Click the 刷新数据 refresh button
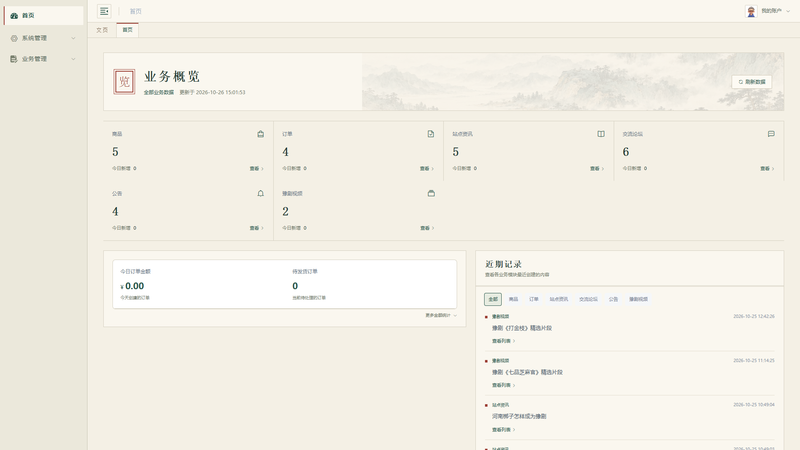This screenshot has height=450, width=800. click(x=752, y=82)
